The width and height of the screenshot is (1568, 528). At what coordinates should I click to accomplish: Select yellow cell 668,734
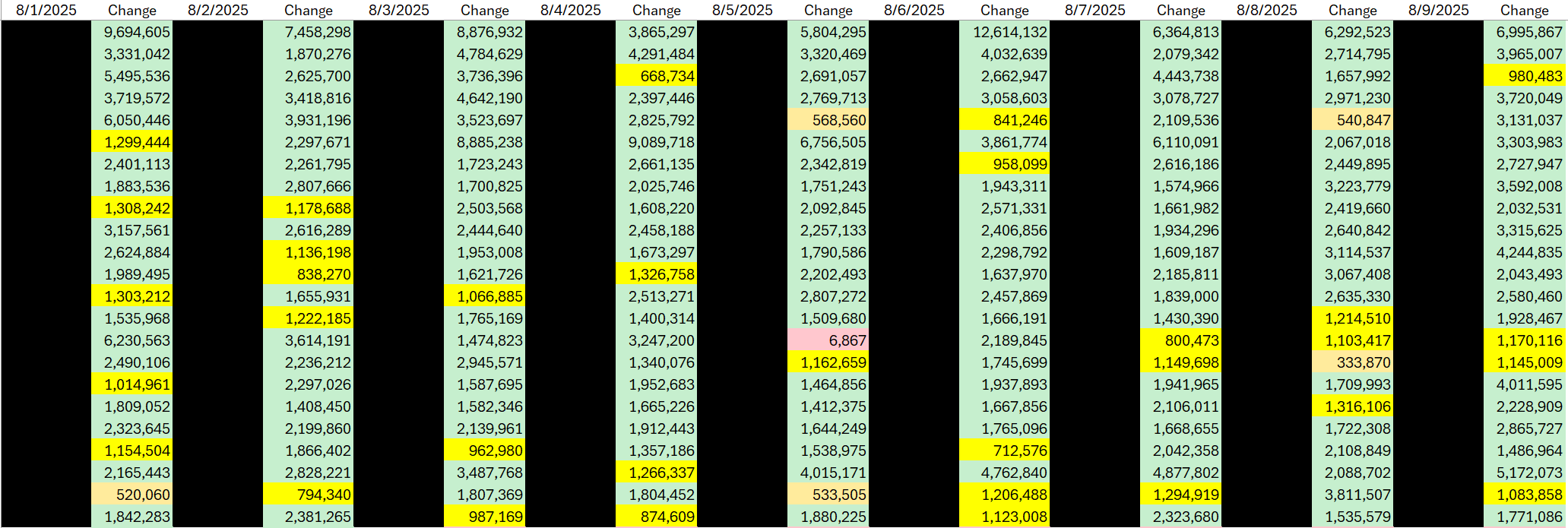[x=656, y=76]
